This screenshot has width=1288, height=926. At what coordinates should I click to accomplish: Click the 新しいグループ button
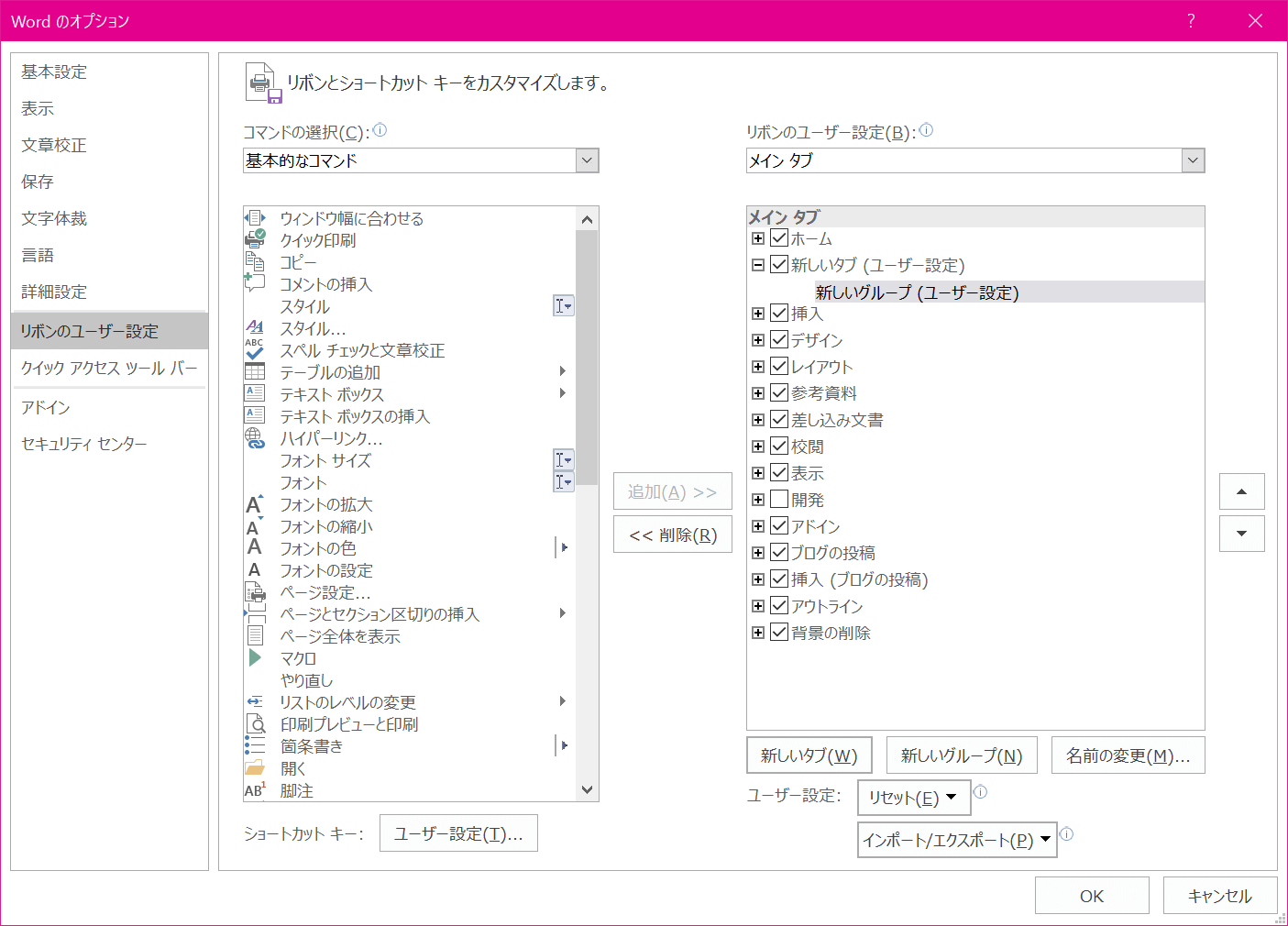pos(962,755)
